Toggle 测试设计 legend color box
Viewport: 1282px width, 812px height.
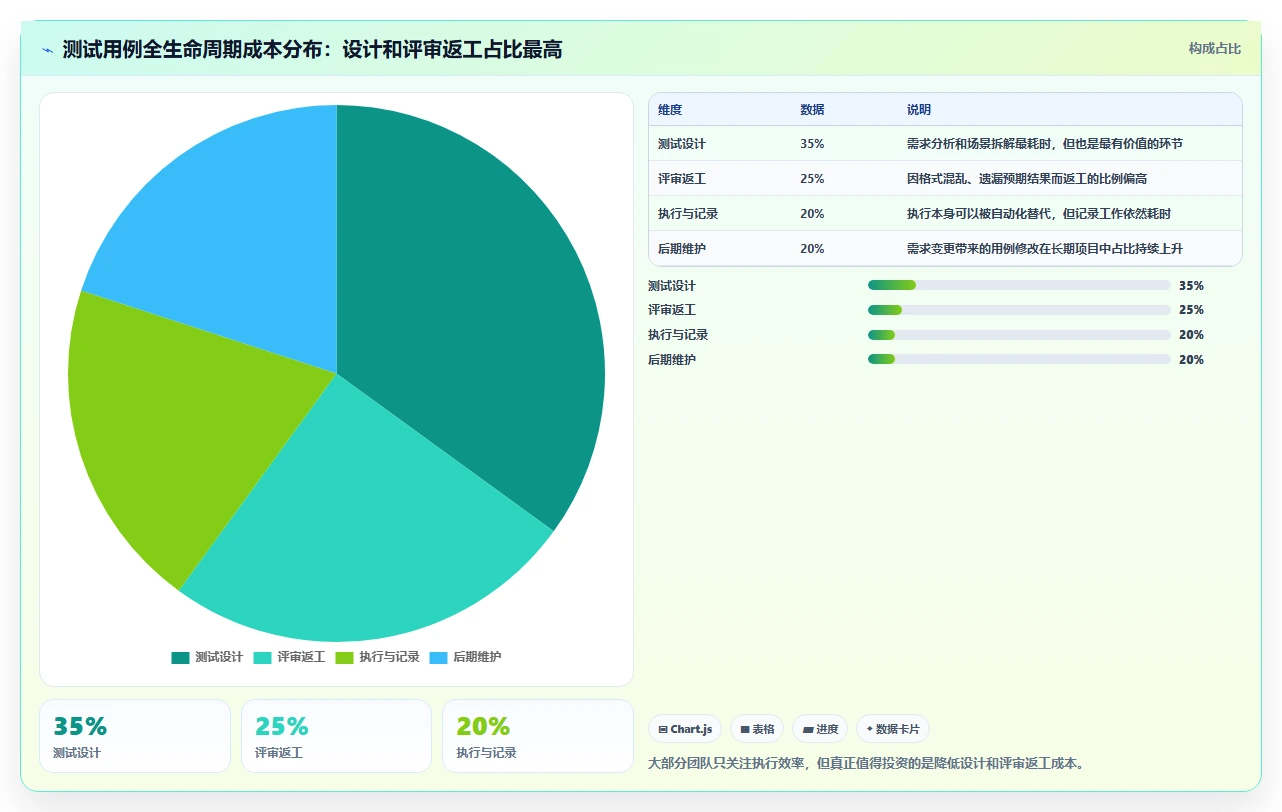pos(180,658)
